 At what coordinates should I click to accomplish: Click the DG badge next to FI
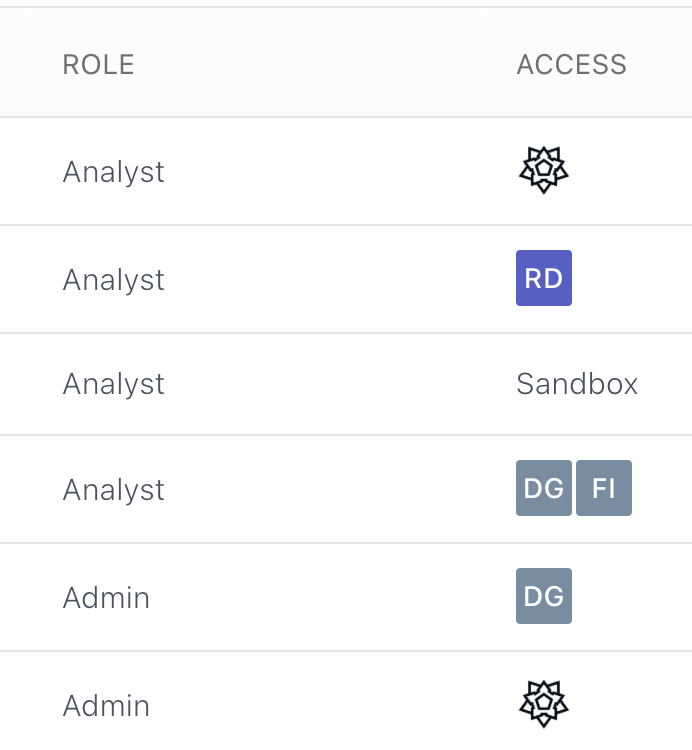pos(544,488)
